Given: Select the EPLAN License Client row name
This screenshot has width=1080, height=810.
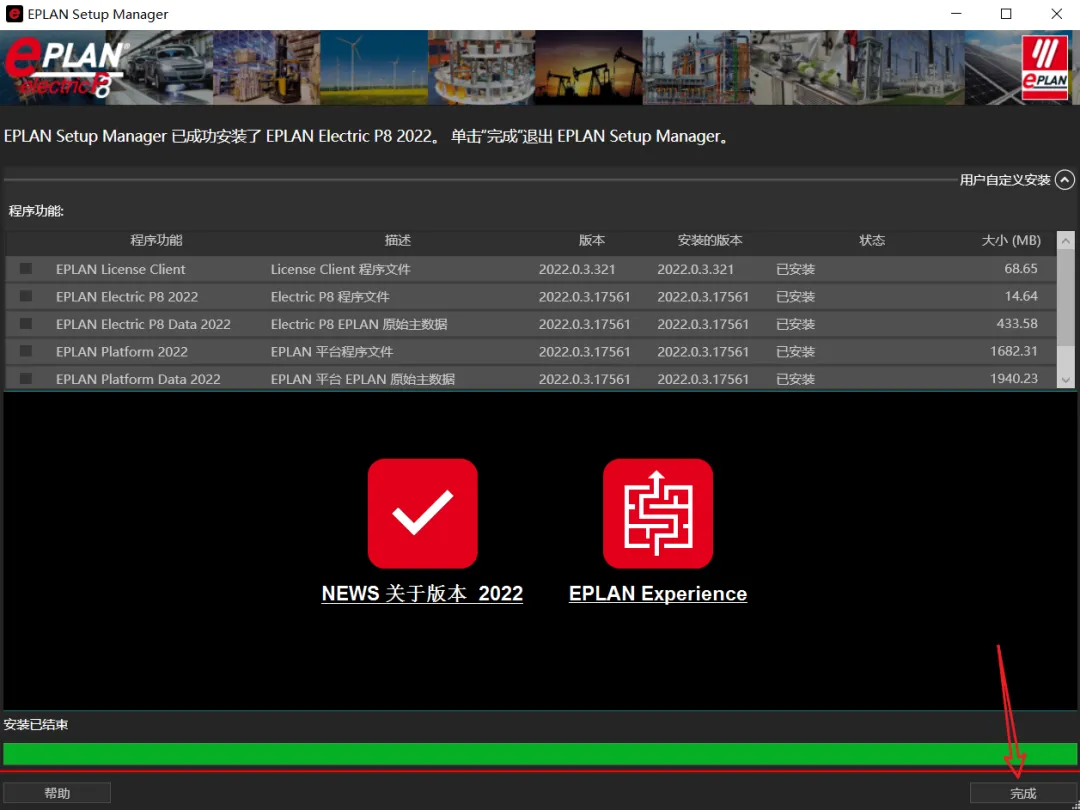Looking at the screenshot, I should (121, 269).
